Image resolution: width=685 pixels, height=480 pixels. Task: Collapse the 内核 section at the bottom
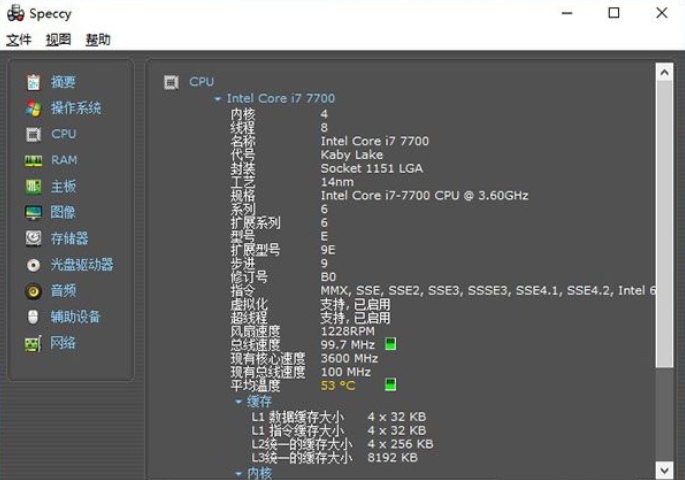pyautogui.click(x=239, y=473)
